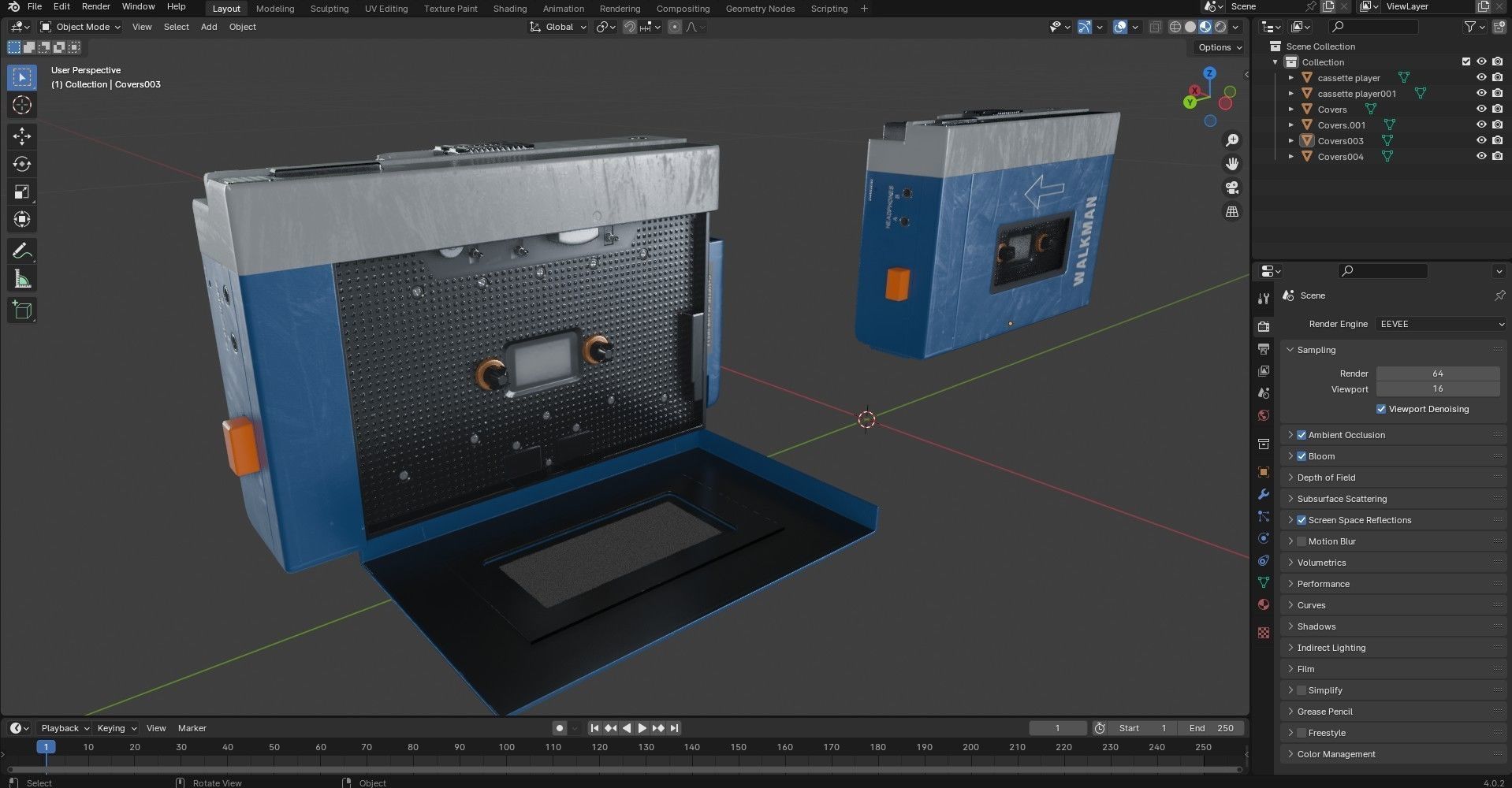Click the zoom view magnifier icon
The width and height of the screenshot is (1512, 788).
(1231, 140)
